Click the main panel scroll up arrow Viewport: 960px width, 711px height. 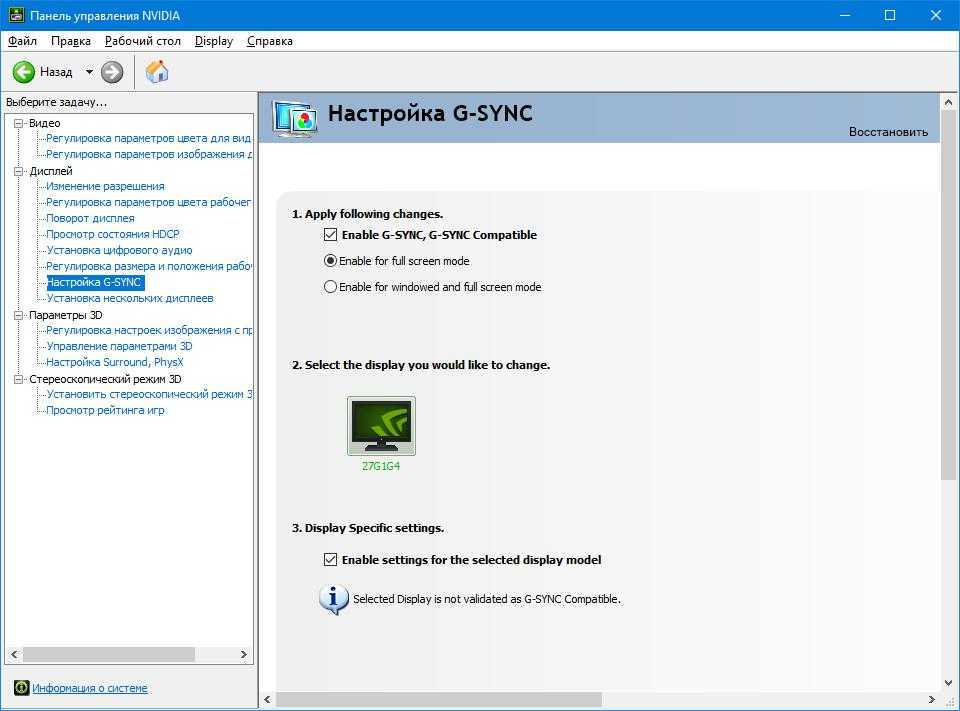[948, 102]
